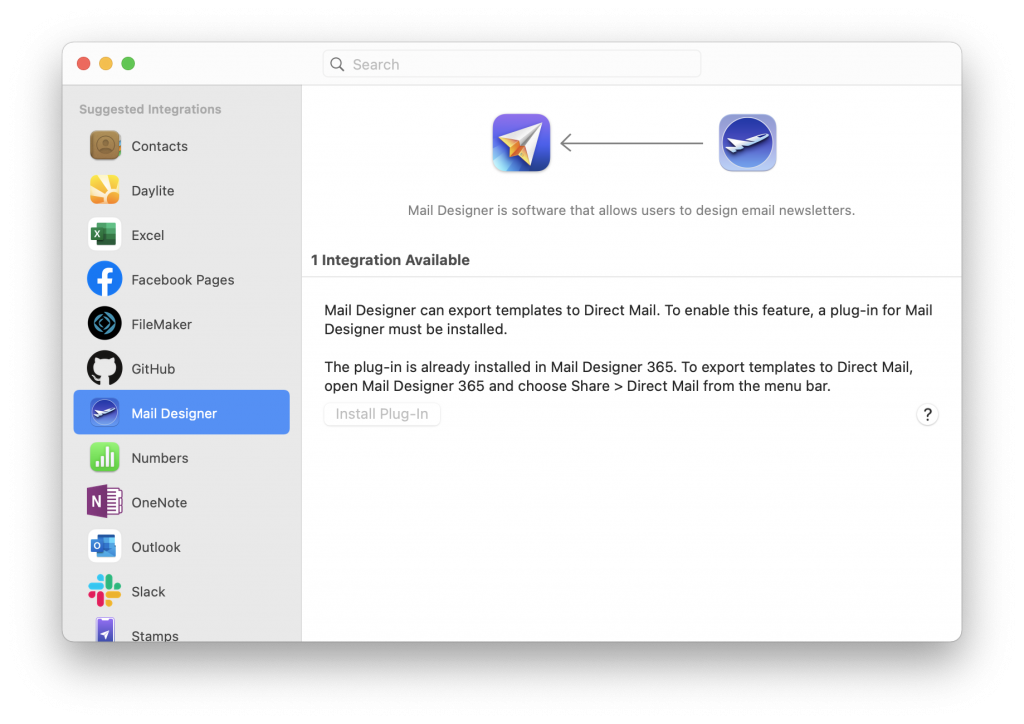Choose Numbers from the integrations list
The image size is (1024, 724).
pos(182,457)
